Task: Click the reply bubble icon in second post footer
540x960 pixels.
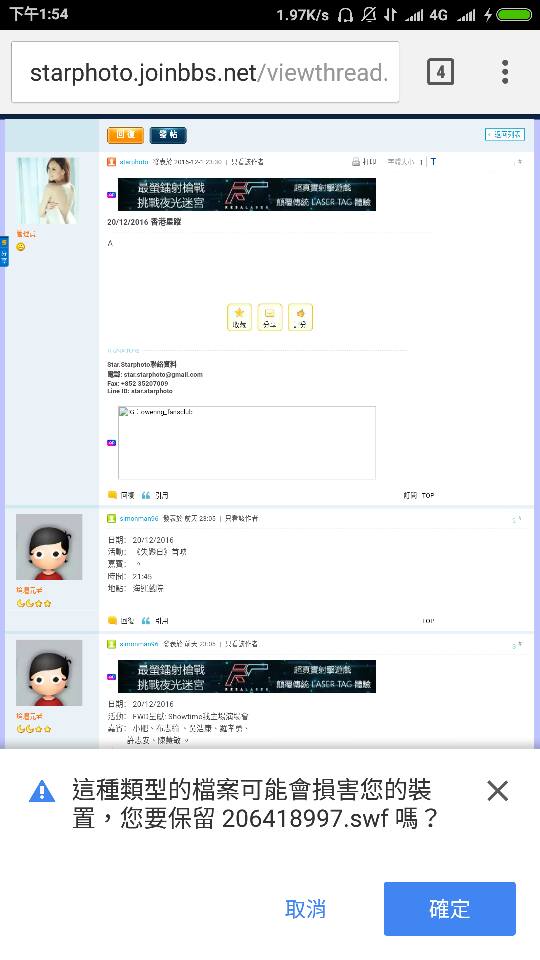Action: click(x=112, y=620)
